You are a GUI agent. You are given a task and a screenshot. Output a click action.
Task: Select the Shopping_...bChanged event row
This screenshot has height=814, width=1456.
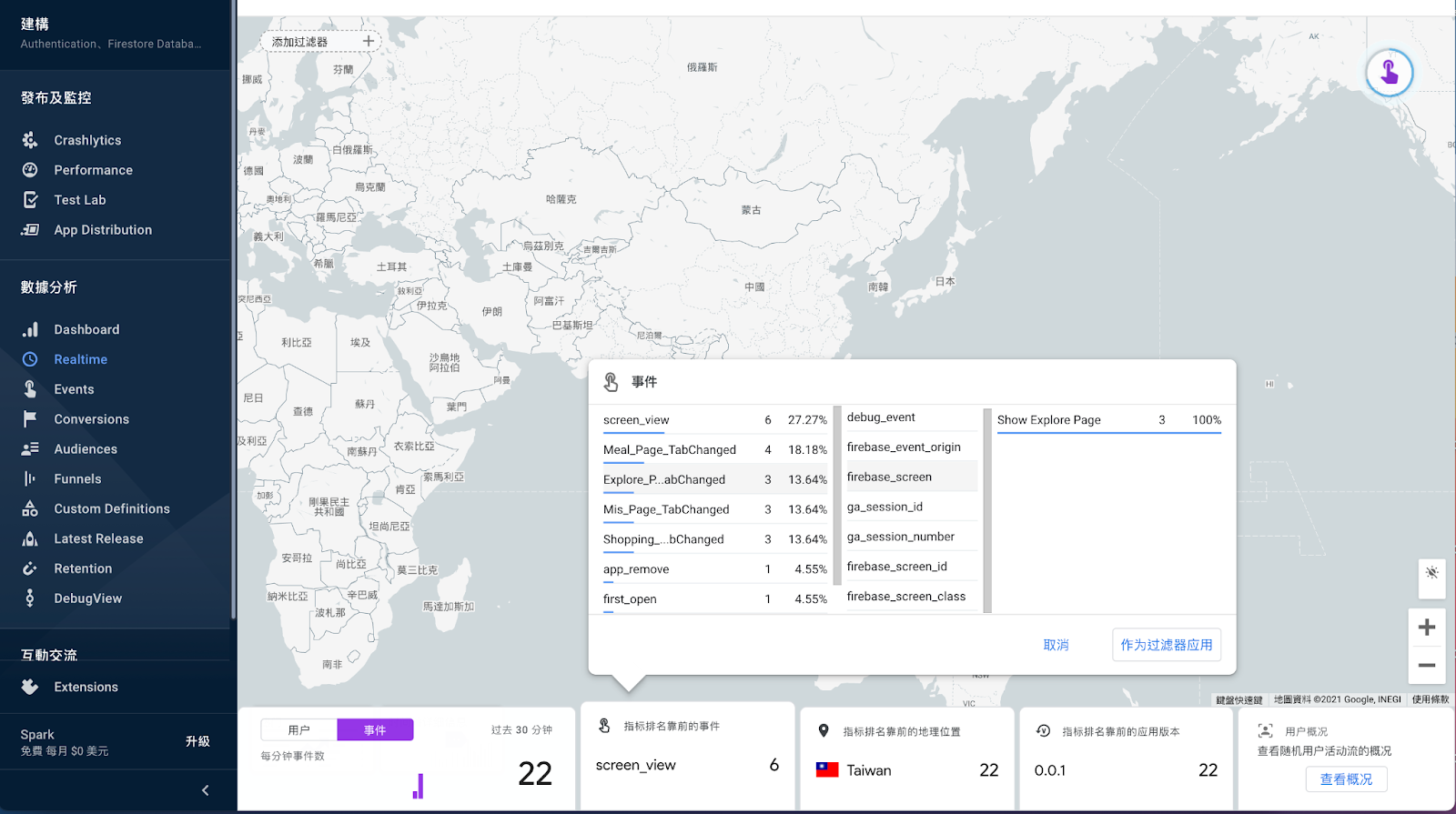click(x=715, y=539)
